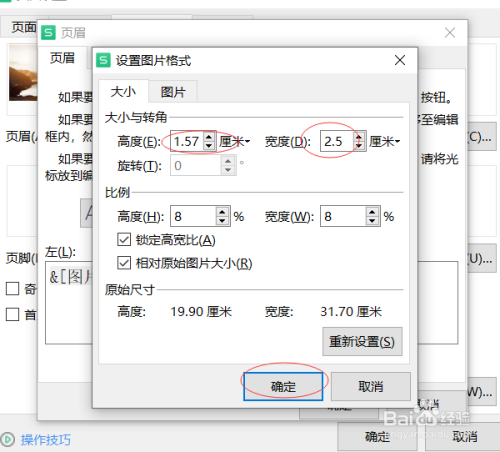500x452 pixels.
Task: Open the 厘米 unit dropdown next to 宽度(D)
Action: tap(384, 142)
